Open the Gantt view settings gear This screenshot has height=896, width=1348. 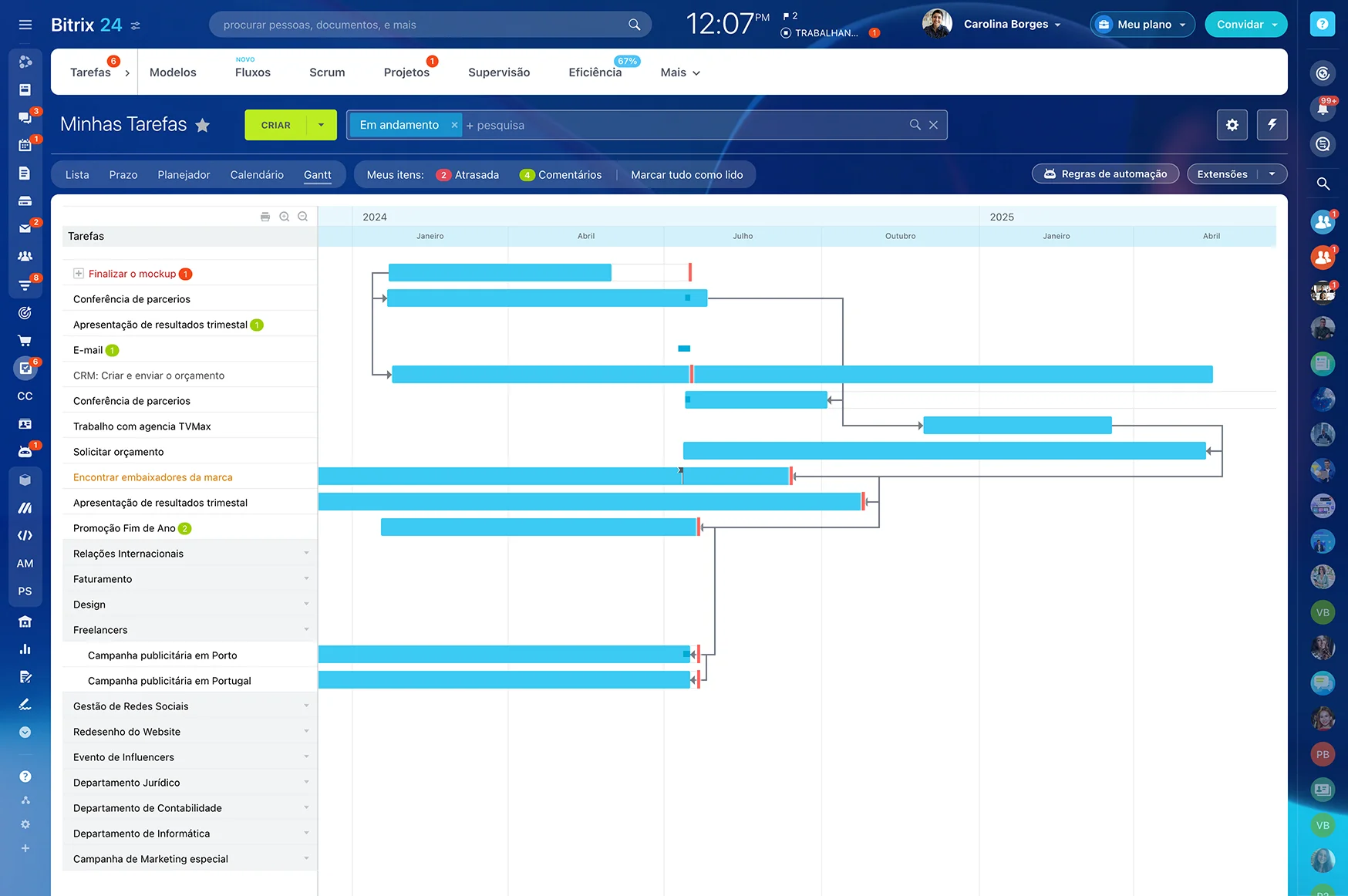tap(1232, 124)
